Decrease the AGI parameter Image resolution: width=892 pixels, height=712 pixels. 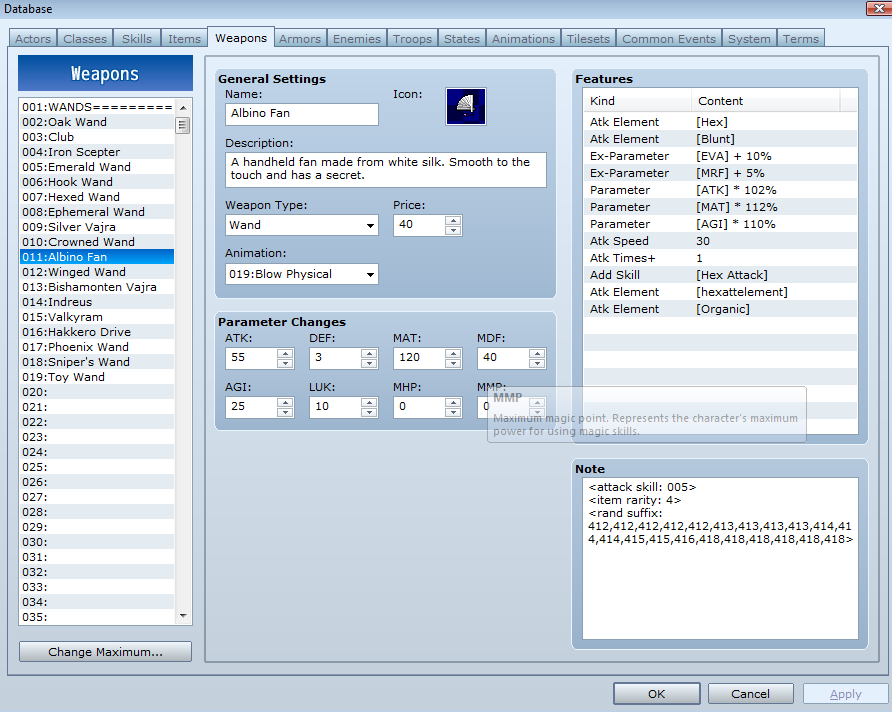[285, 412]
